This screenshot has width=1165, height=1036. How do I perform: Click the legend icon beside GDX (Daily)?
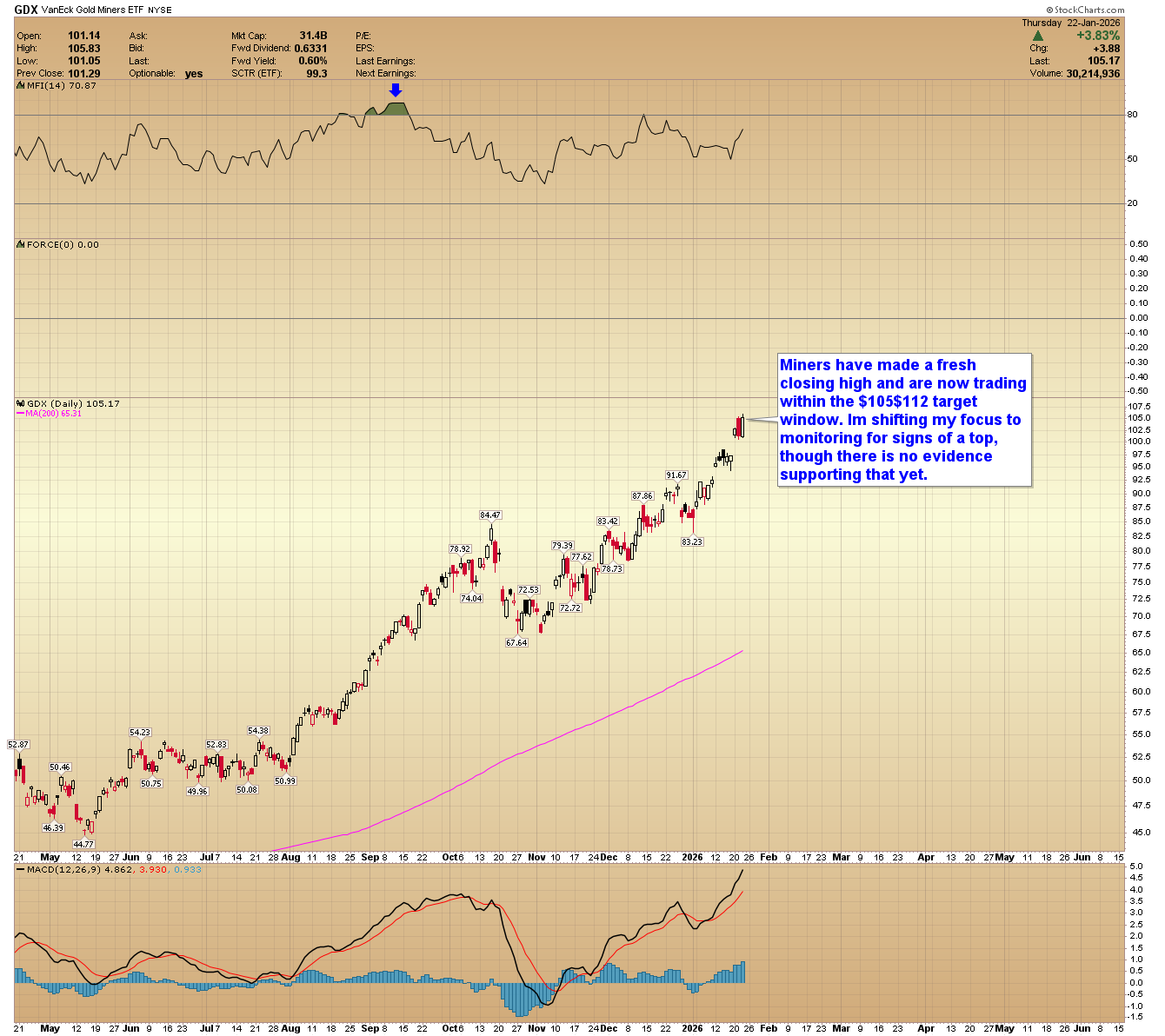point(20,403)
